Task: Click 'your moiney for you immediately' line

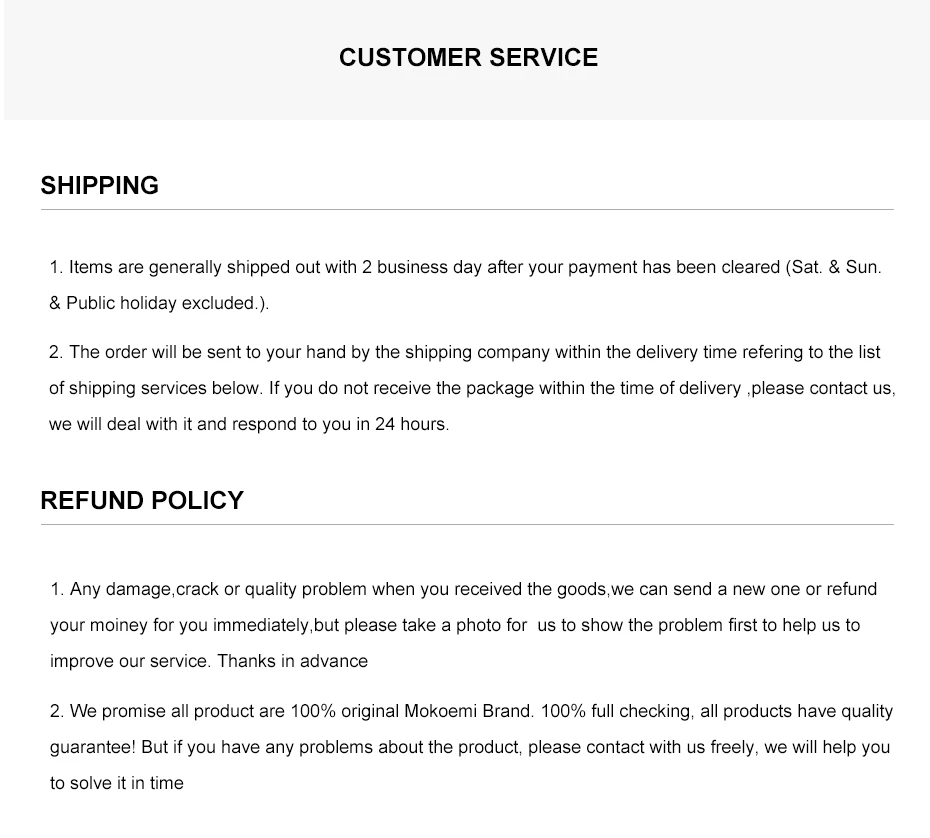Action: [x=180, y=626]
